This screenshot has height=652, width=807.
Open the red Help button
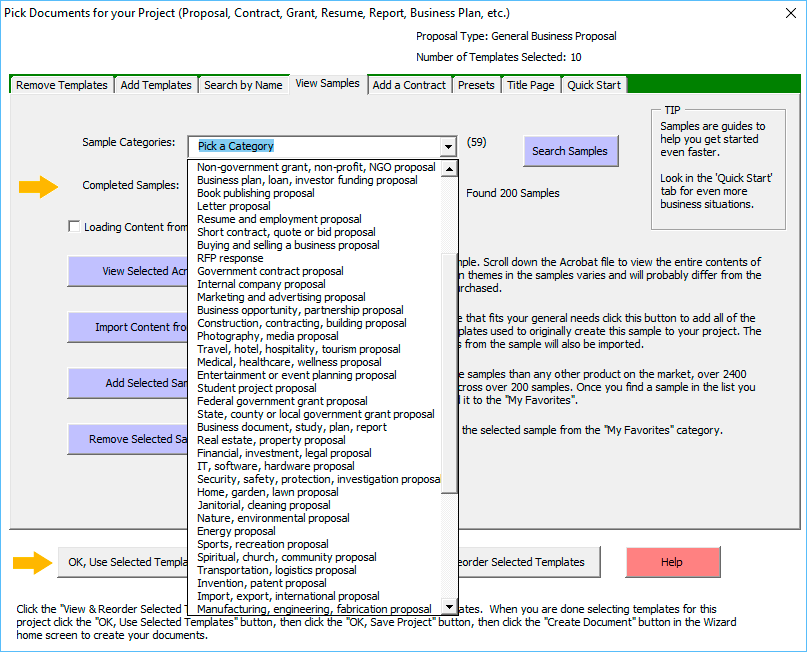click(x=673, y=562)
